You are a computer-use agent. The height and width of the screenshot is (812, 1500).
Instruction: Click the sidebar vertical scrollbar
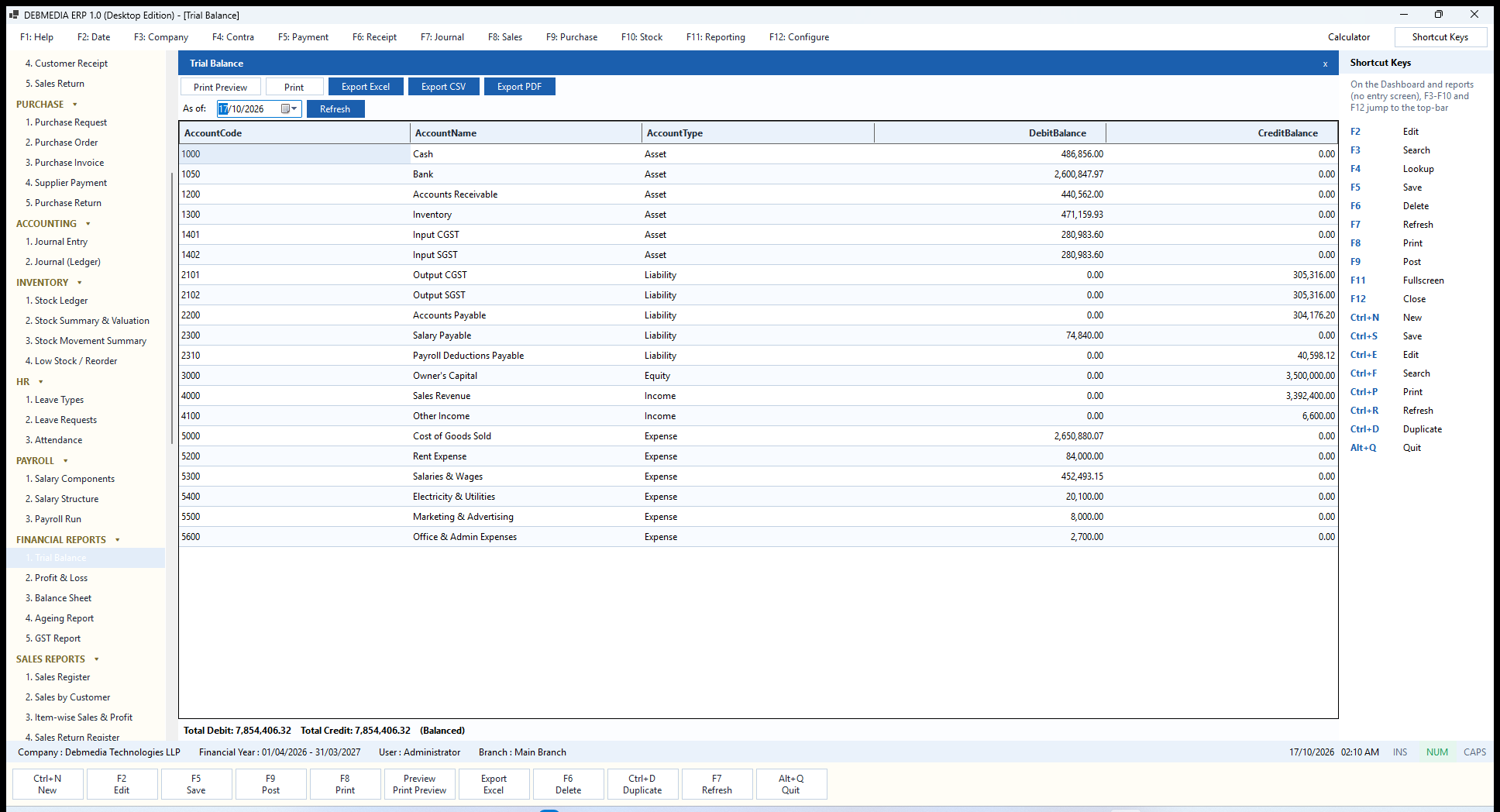171,308
